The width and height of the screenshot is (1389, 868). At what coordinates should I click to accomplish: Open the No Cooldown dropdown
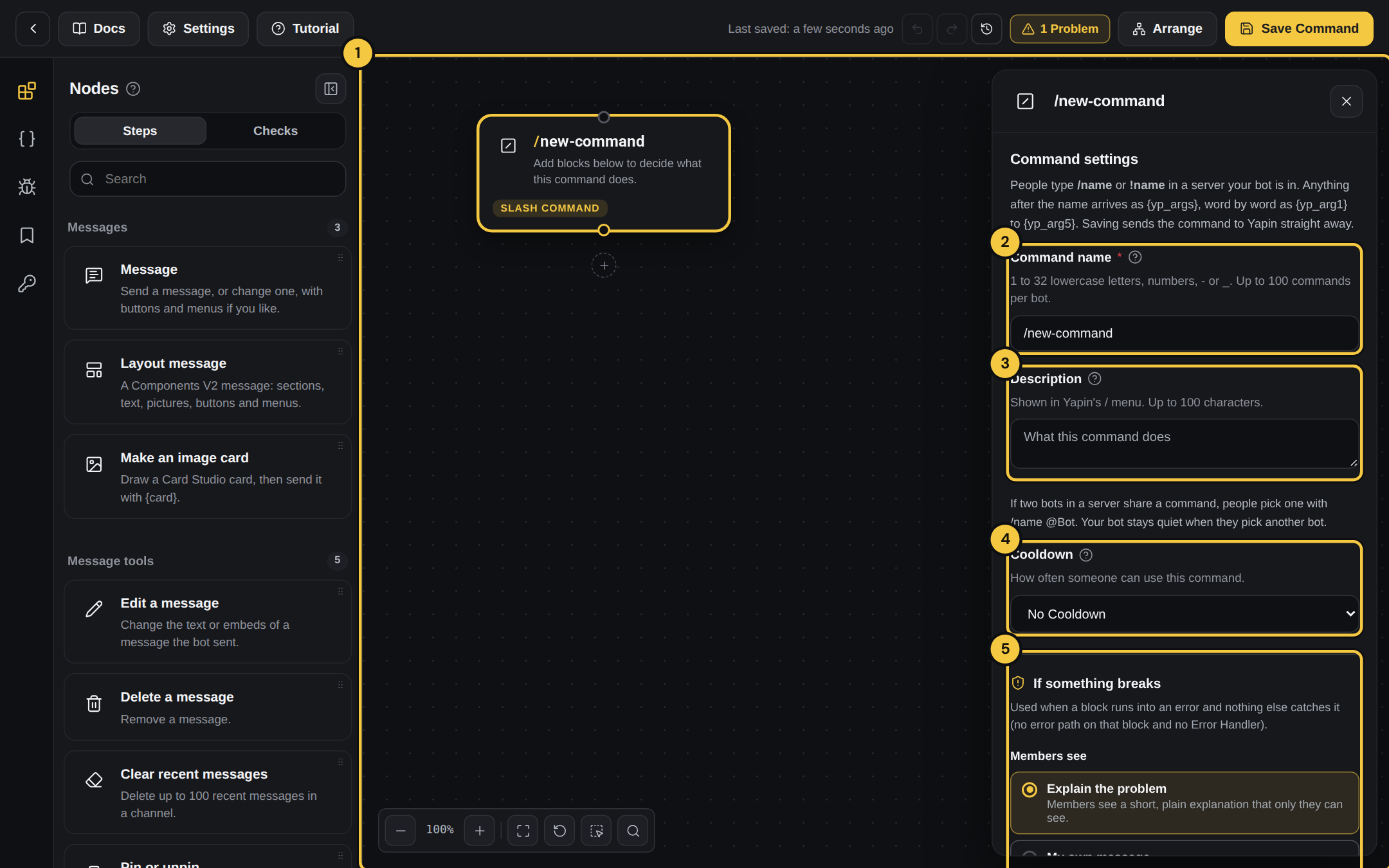click(1184, 614)
